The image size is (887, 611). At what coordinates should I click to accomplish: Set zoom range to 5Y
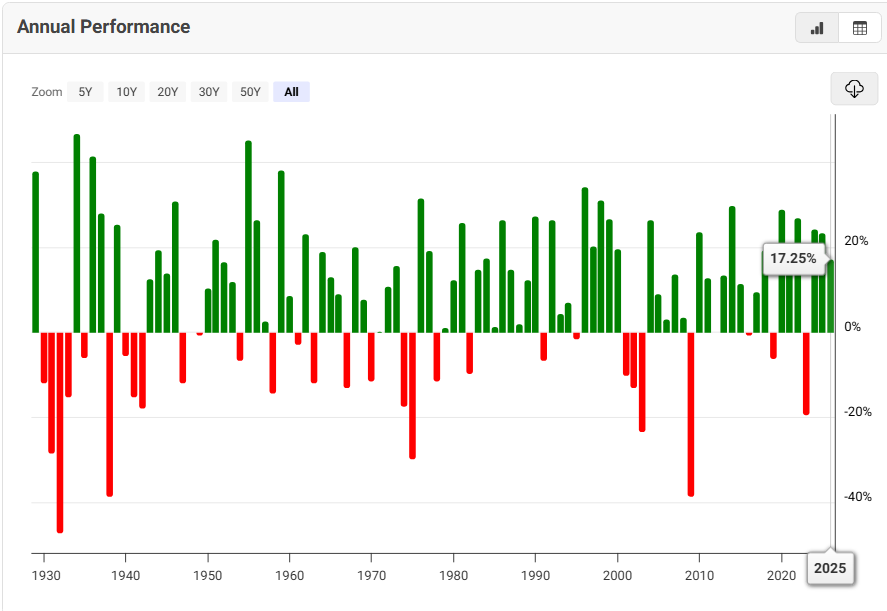85,92
